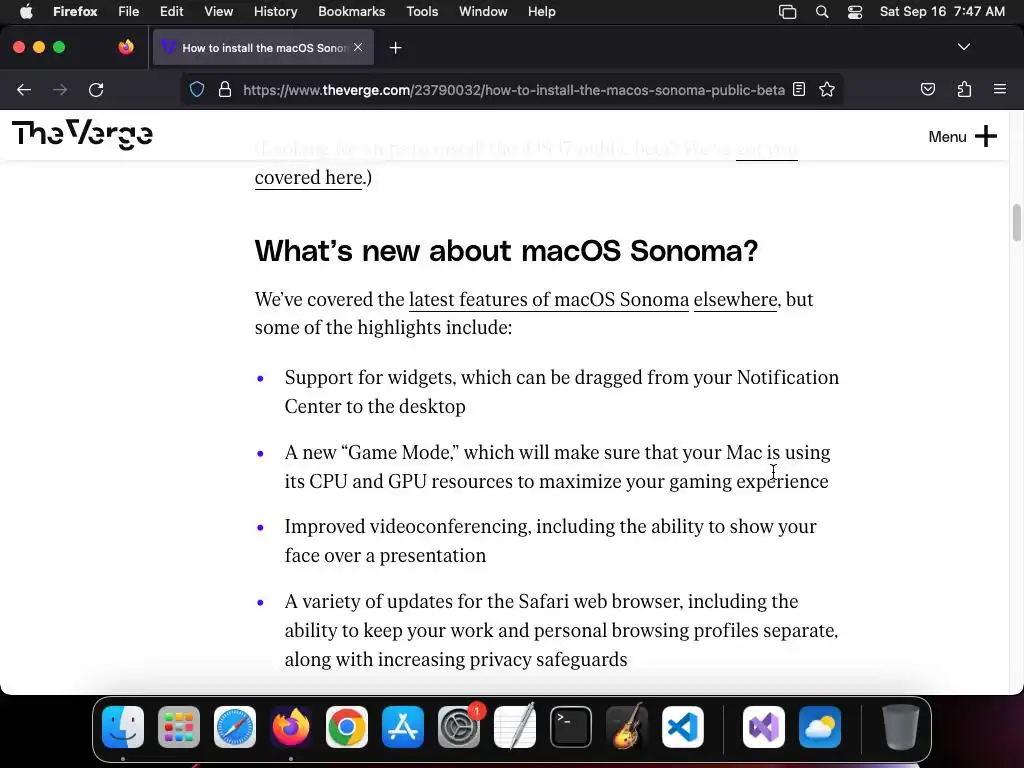Launch Visual Studio Code from Dock

(x=683, y=727)
